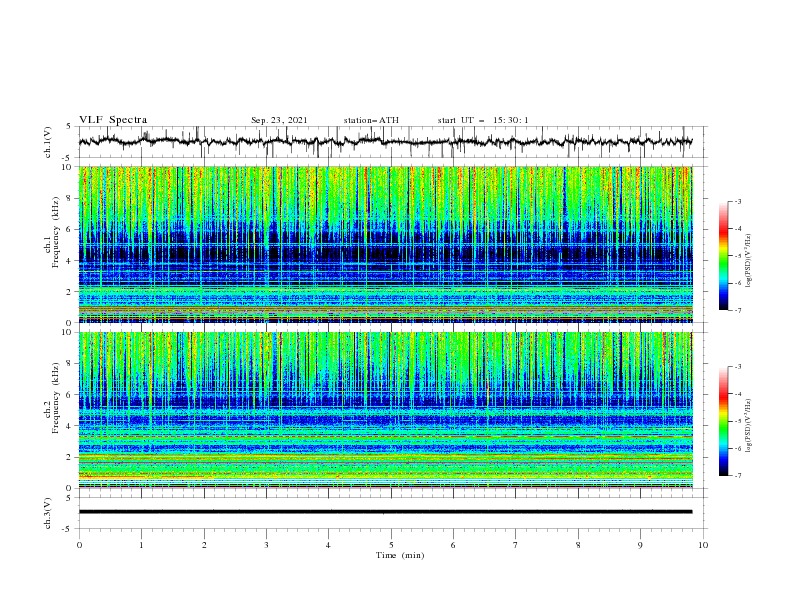This screenshot has width=792, height=612.
Task: Click the ch.2 color bar 'log(PSD)(V²/Hz)' label
Action: [x=748, y=426]
